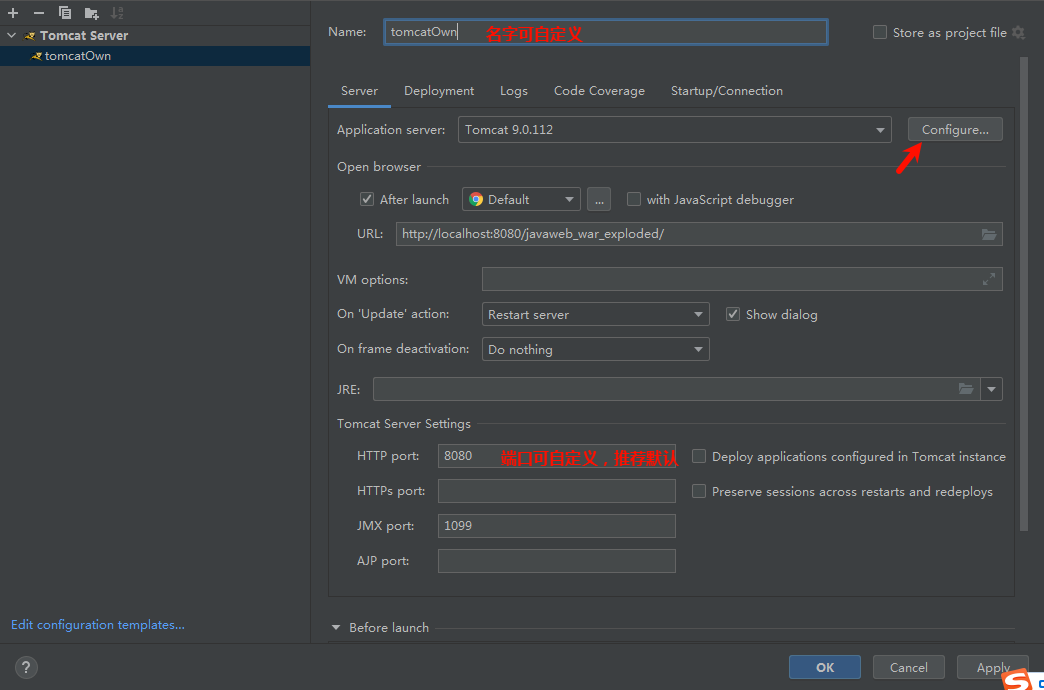Create a new configuration folder

click(x=92, y=13)
